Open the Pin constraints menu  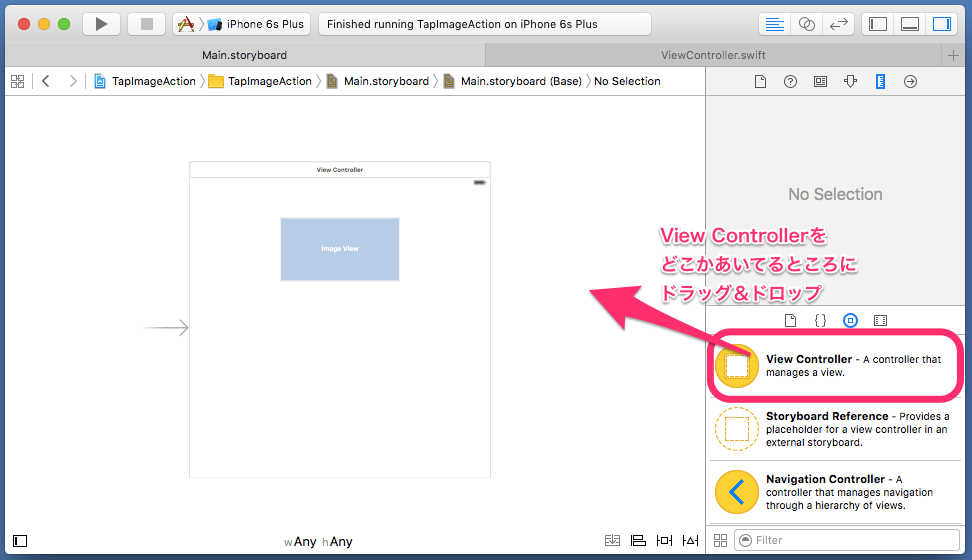pyautogui.click(x=665, y=541)
